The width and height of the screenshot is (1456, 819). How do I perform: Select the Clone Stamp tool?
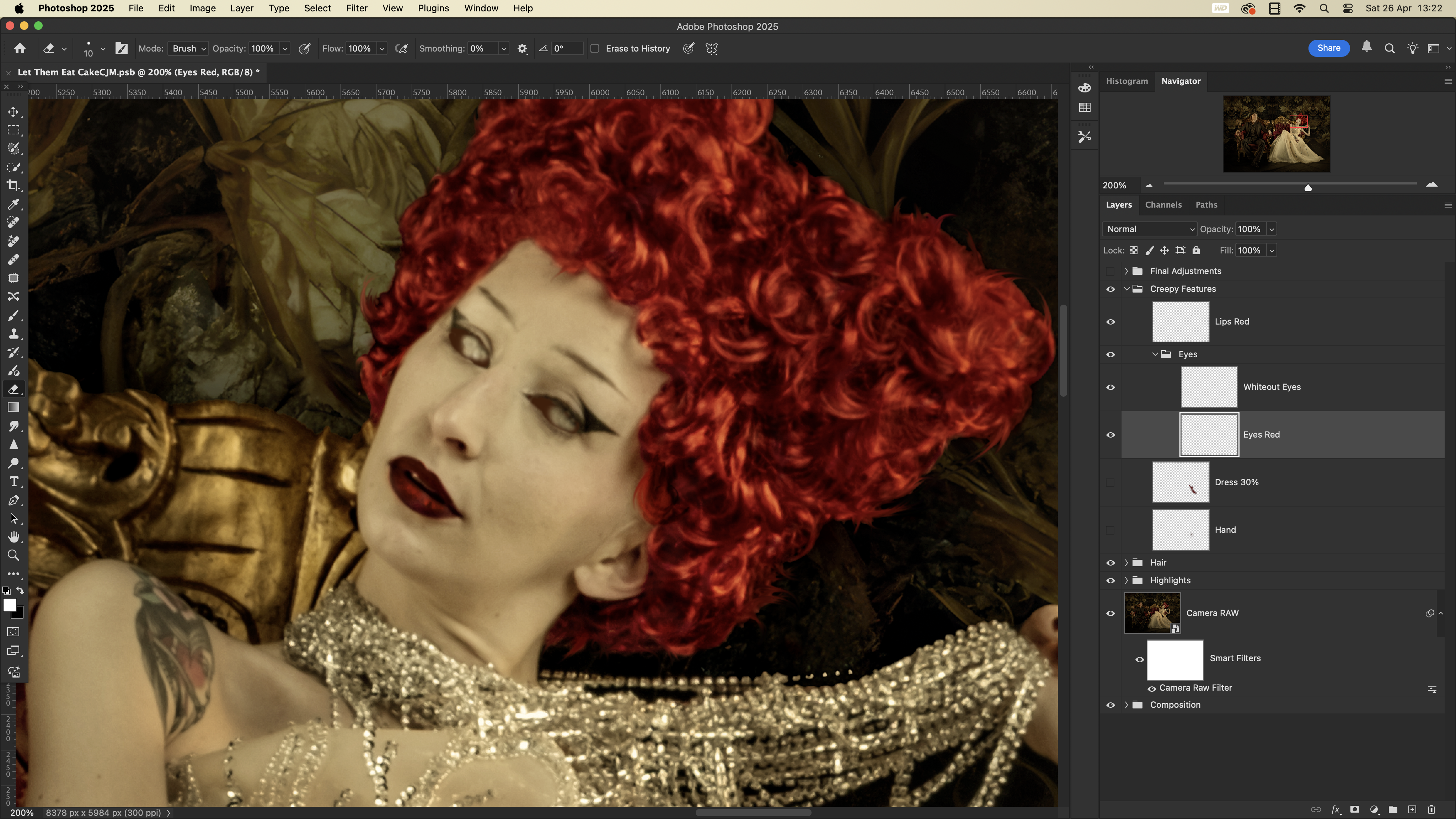(14, 333)
